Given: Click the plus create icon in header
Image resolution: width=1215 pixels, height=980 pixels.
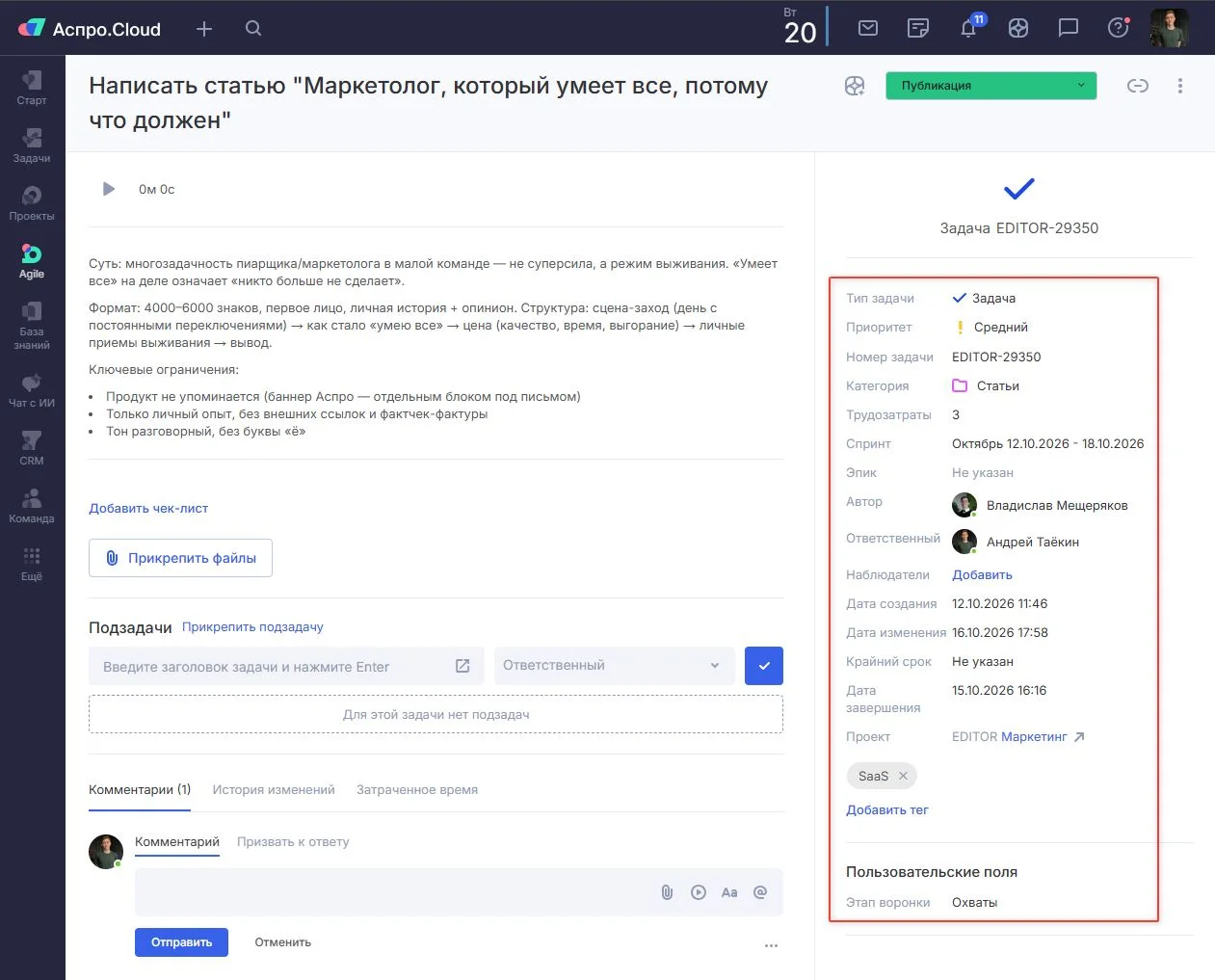Looking at the screenshot, I should coord(204,29).
